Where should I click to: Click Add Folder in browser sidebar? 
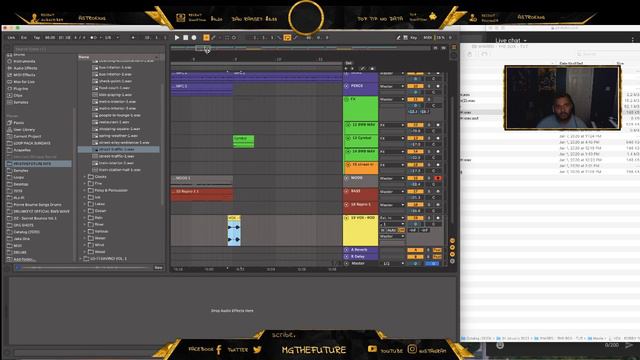click(x=24, y=259)
